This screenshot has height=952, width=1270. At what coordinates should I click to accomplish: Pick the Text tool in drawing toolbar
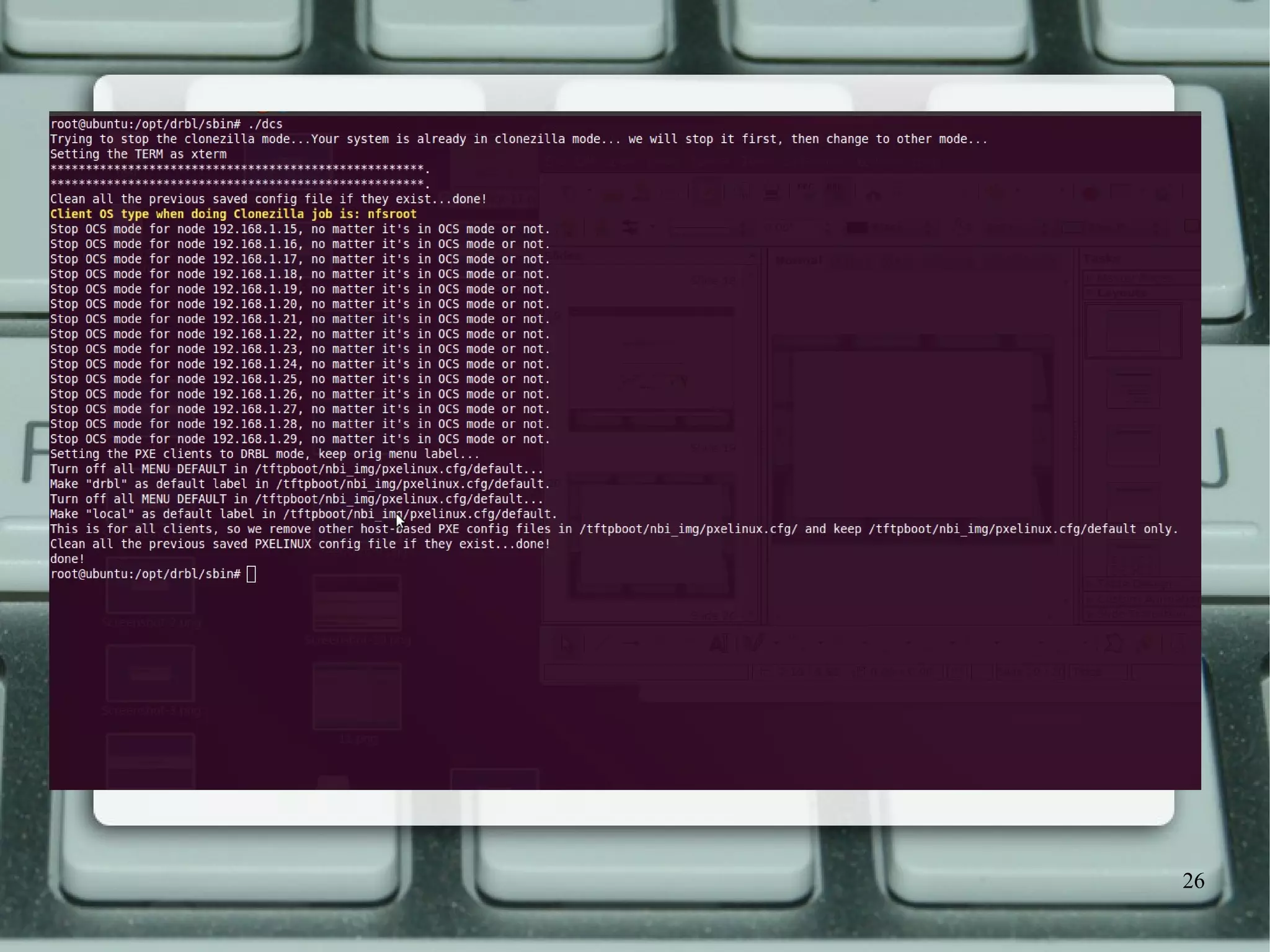point(718,643)
